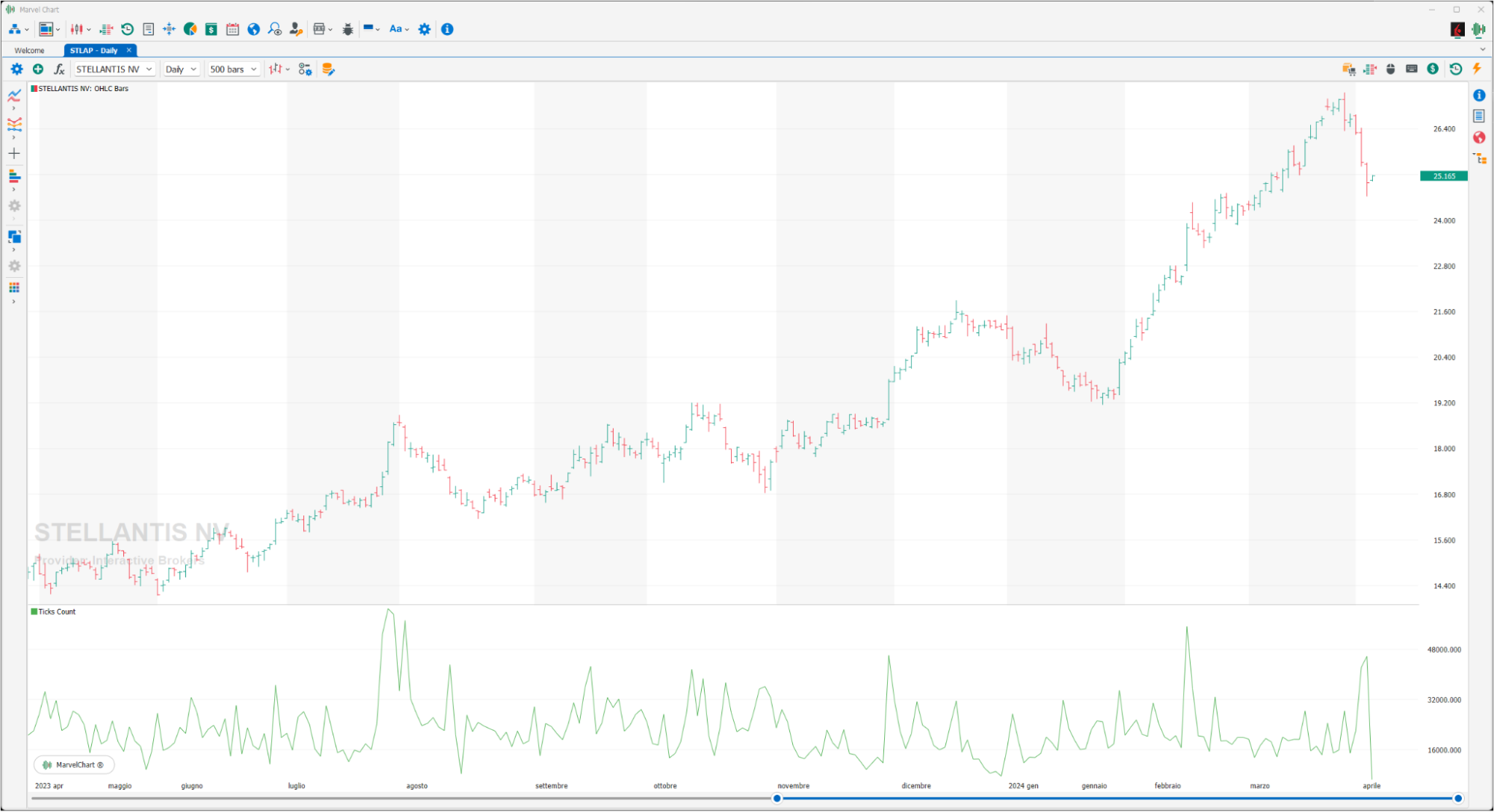
Task: Click the fx indicators function icon
Action: [59, 69]
